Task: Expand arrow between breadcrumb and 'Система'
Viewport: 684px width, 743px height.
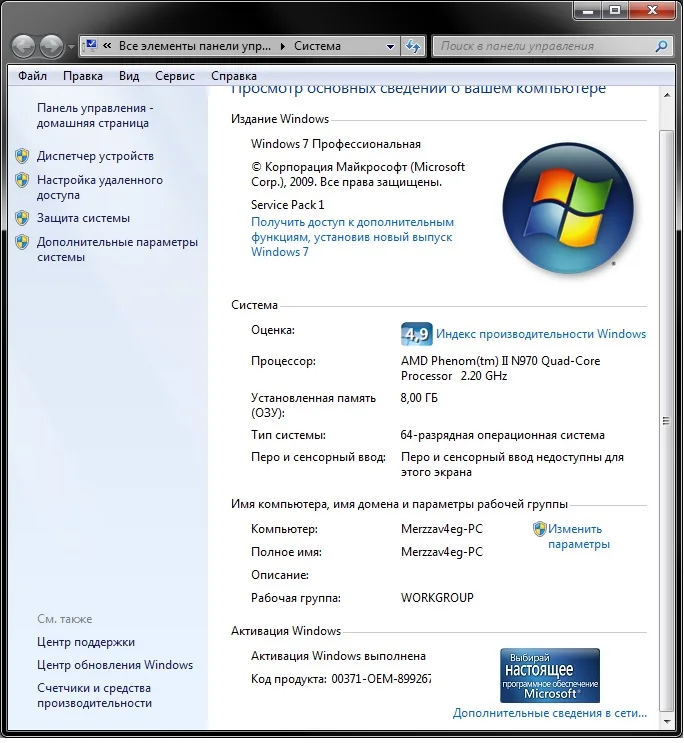Action: point(283,46)
